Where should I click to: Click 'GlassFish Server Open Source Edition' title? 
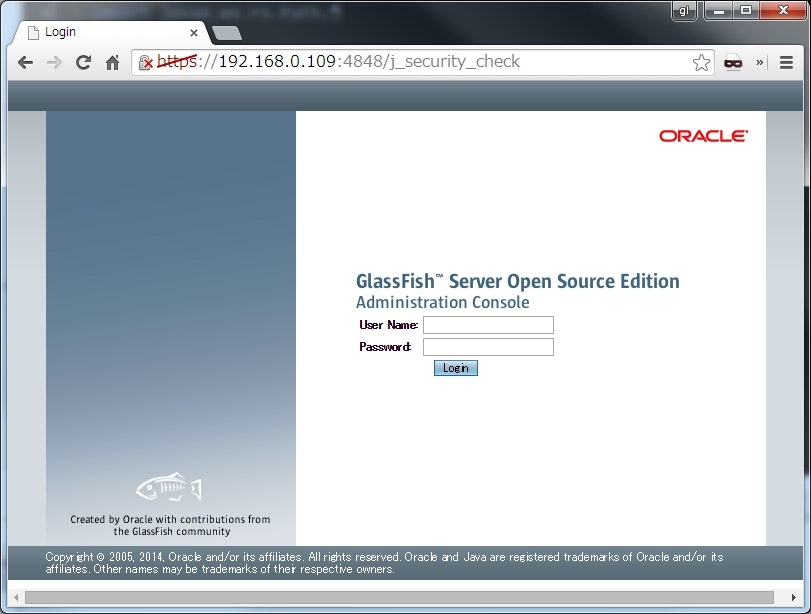pyautogui.click(x=518, y=281)
